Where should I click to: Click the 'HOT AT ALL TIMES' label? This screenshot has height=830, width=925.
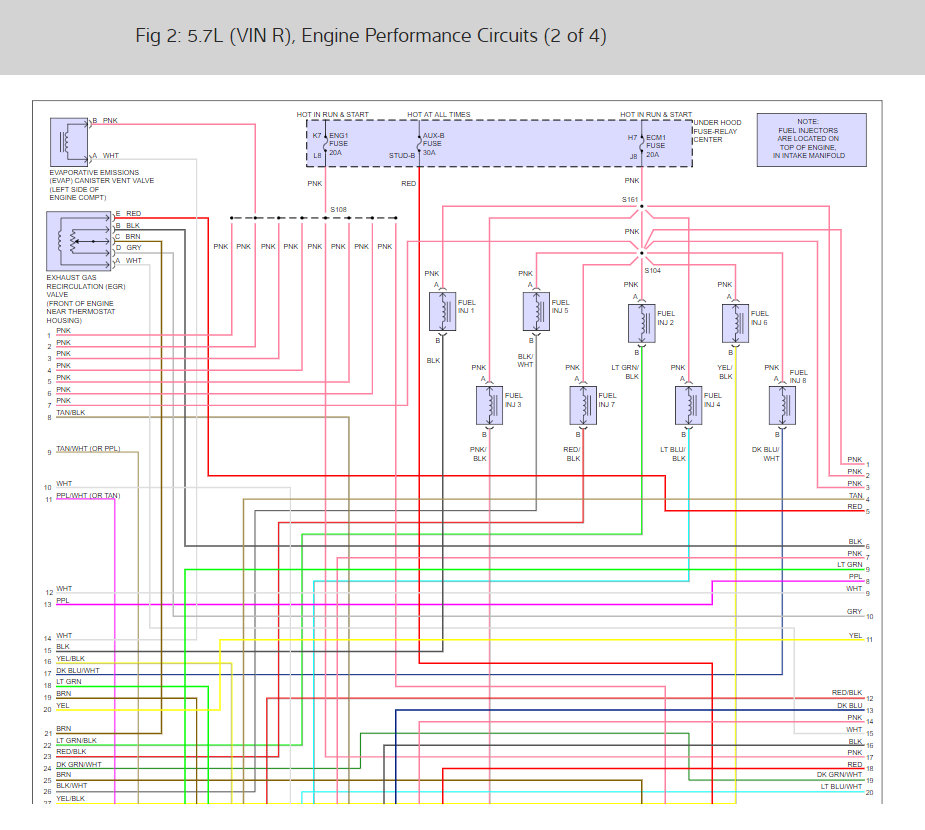439,114
